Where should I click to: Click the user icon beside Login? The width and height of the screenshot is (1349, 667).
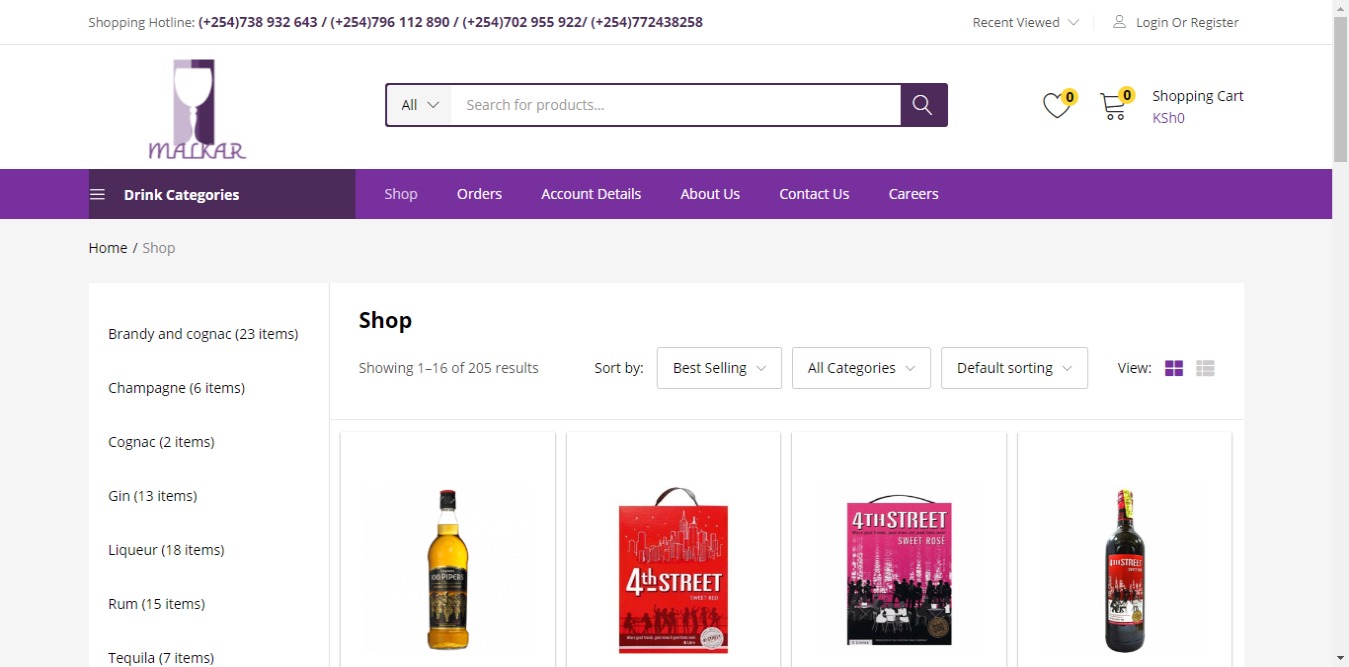(x=1119, y=22)
